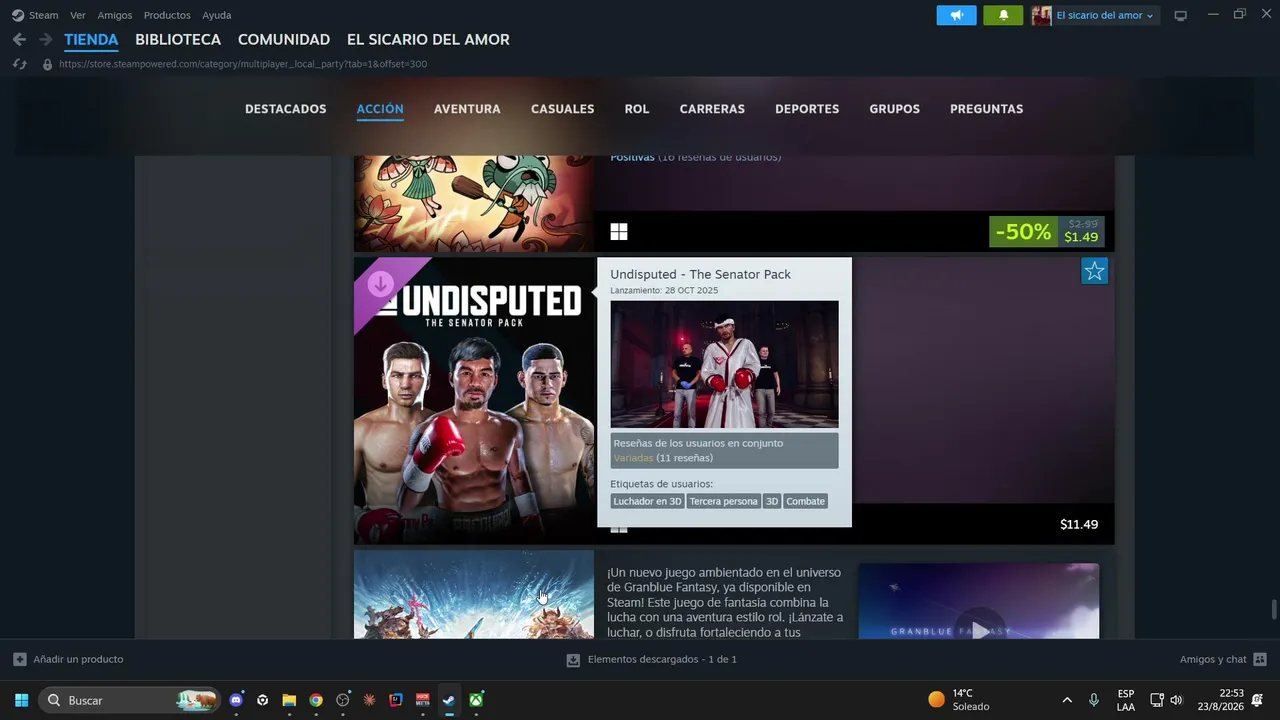Select the GRUPOS category tab
The height and width of the screenshot is (720, 1280).
coord(895,109)
